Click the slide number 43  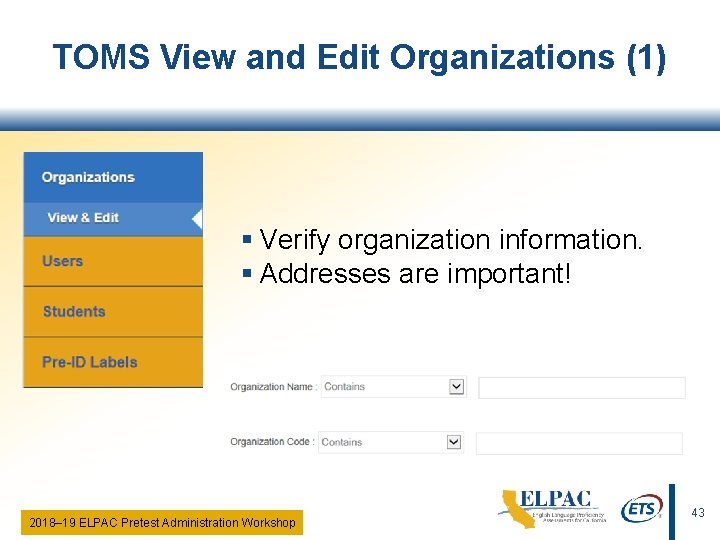pos(698,513)
